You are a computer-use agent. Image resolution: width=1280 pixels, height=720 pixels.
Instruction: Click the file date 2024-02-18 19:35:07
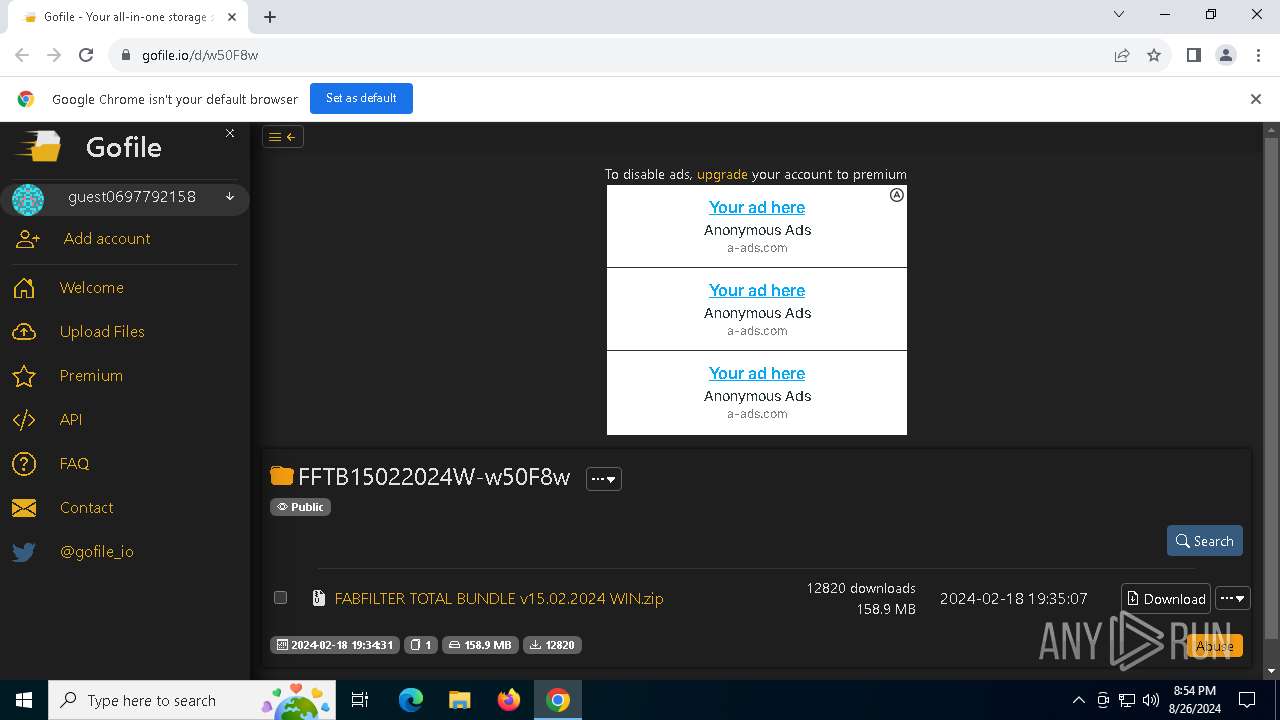pos(1013,599)
